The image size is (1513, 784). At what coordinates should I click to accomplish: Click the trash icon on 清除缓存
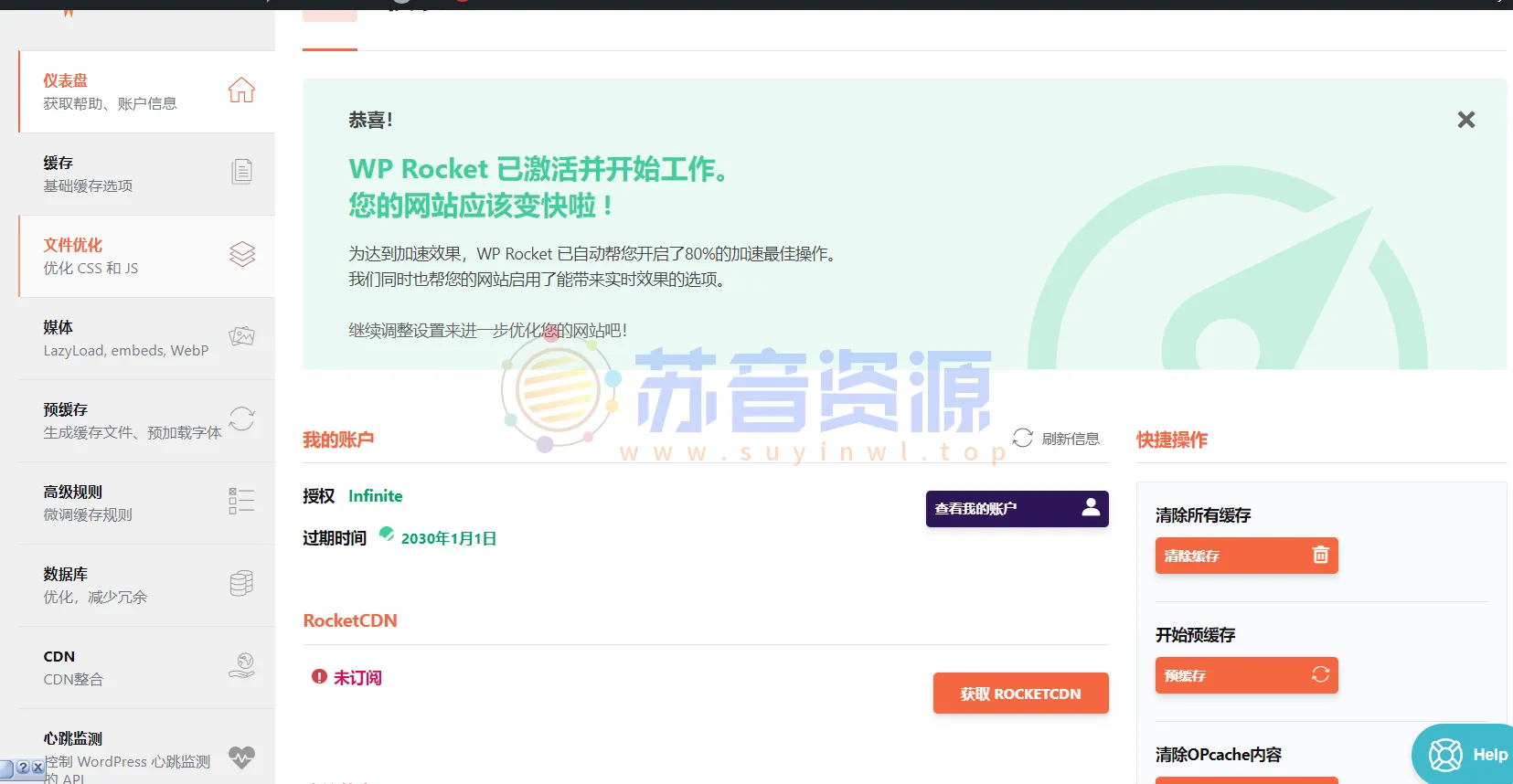click(x=1320, y=555)
